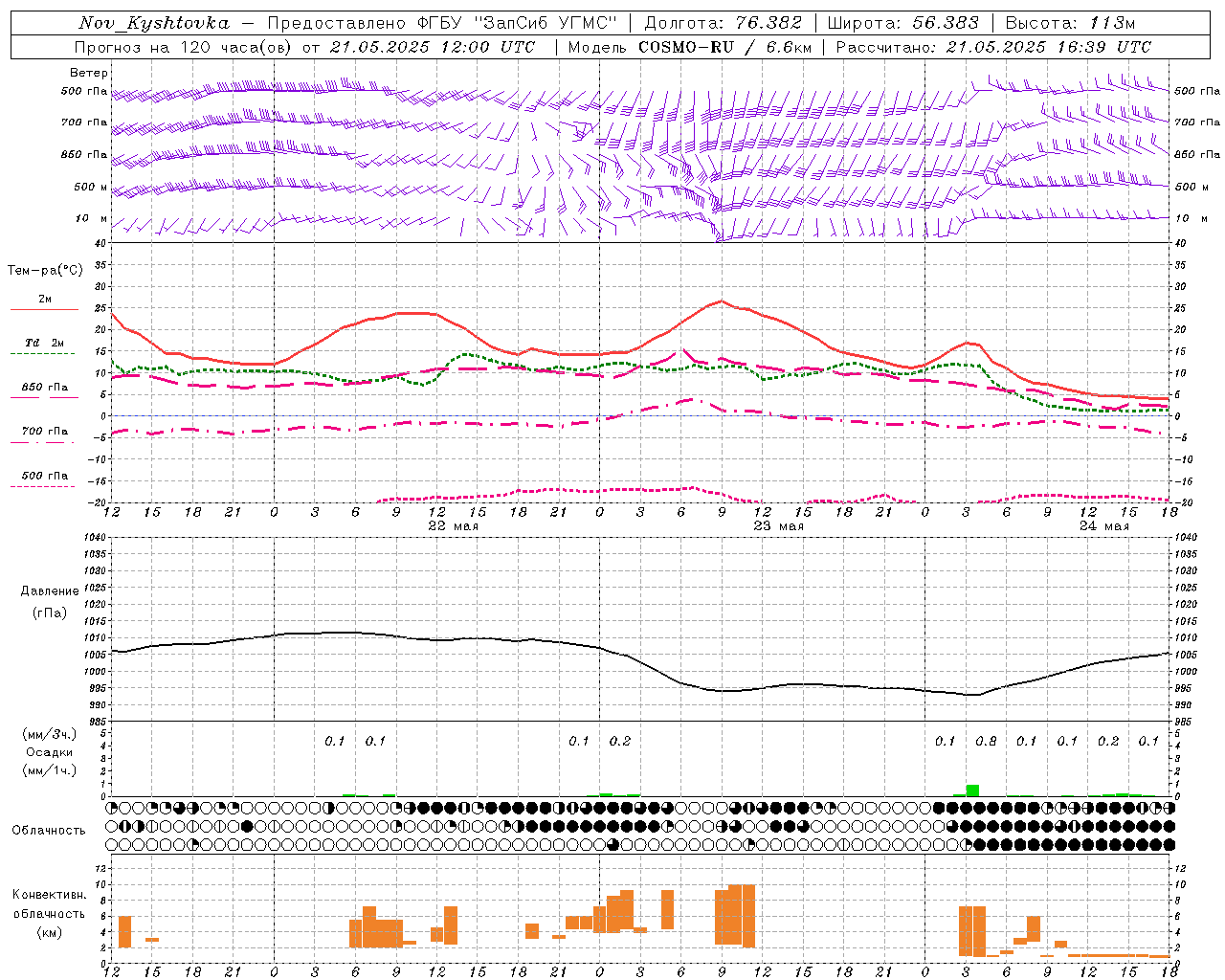Click the Осадки precipitation label

pos(49,752)
